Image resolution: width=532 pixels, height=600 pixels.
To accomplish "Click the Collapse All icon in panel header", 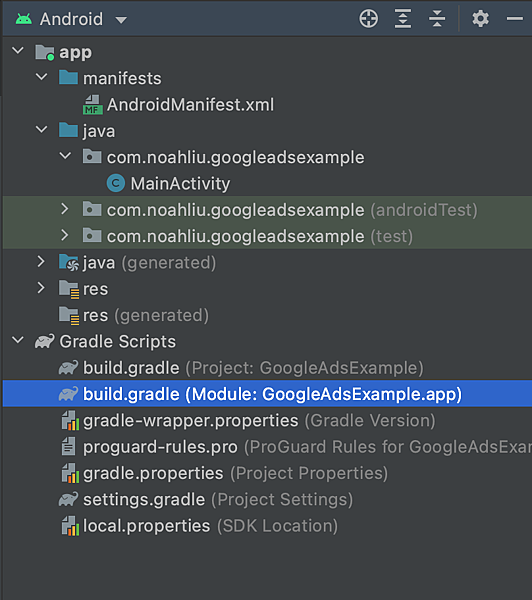I will [437, 19].
